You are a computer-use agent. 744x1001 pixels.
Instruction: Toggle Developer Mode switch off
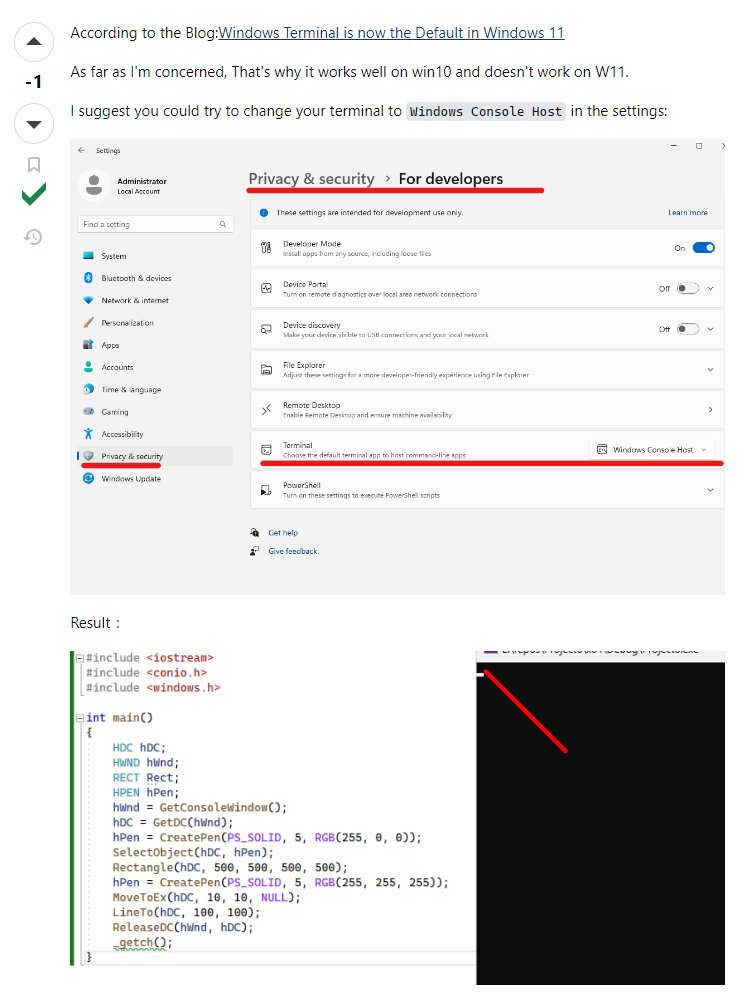pyautogui.click(x=704, y=248)
